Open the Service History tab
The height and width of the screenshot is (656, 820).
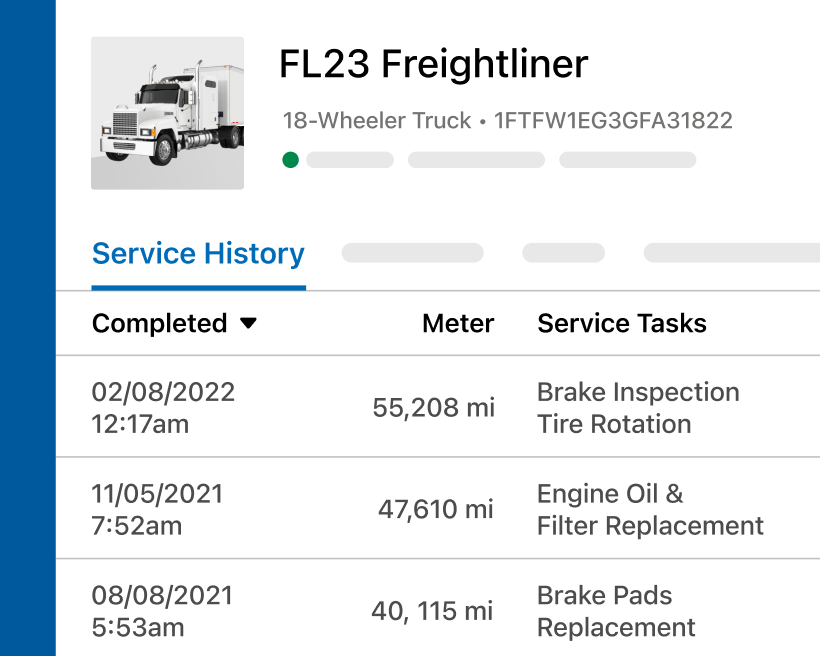(198, 254)
